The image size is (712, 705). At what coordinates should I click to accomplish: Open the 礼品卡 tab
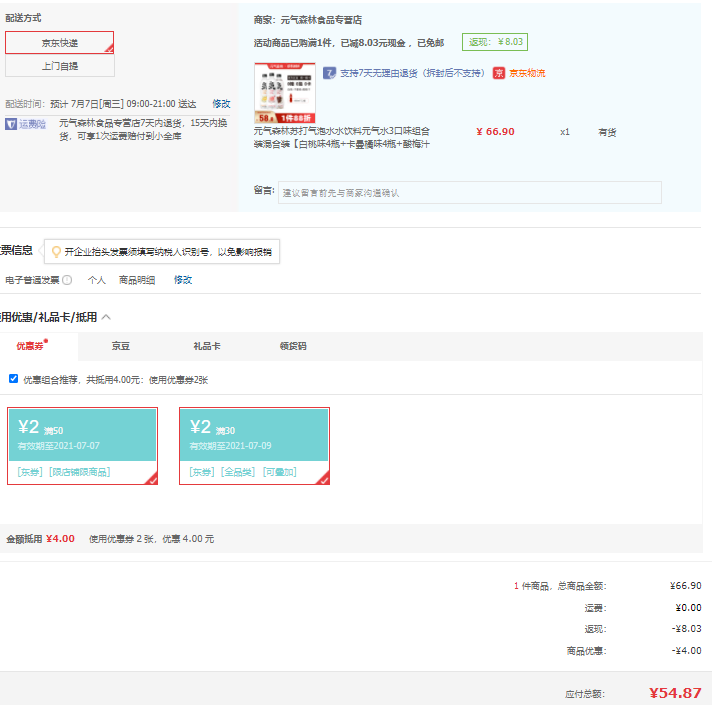[x=207, y=346]
